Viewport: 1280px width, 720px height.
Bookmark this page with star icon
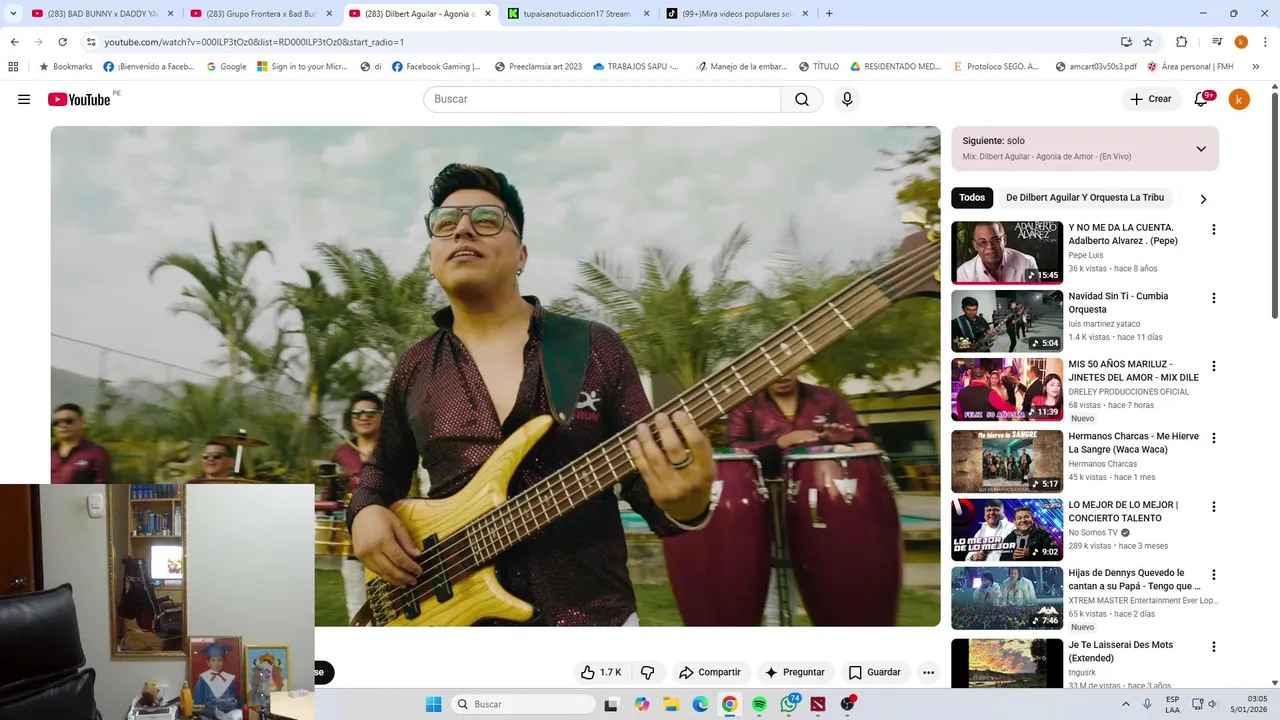pos(1148,42)
